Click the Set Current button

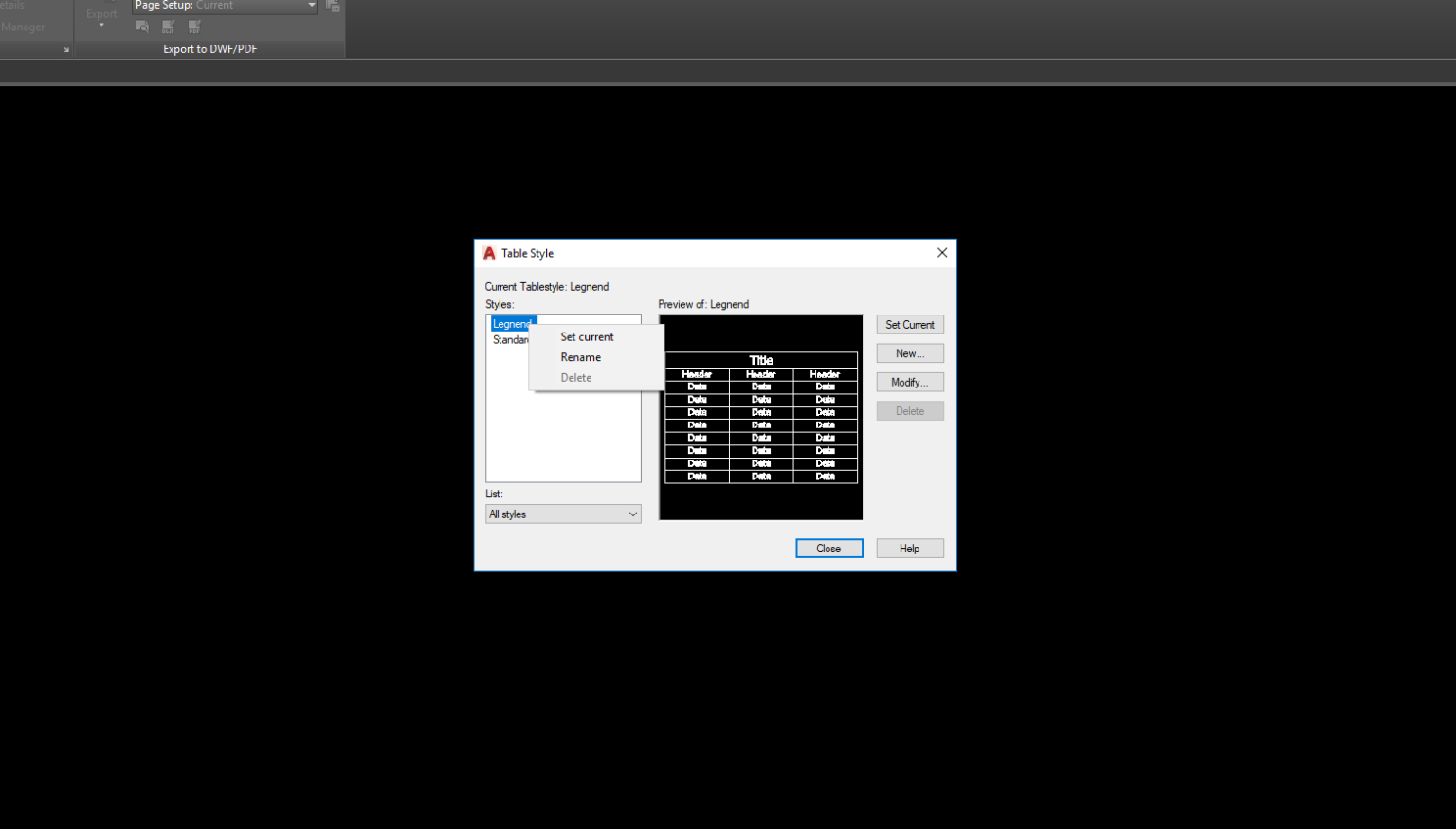point(909,324)
